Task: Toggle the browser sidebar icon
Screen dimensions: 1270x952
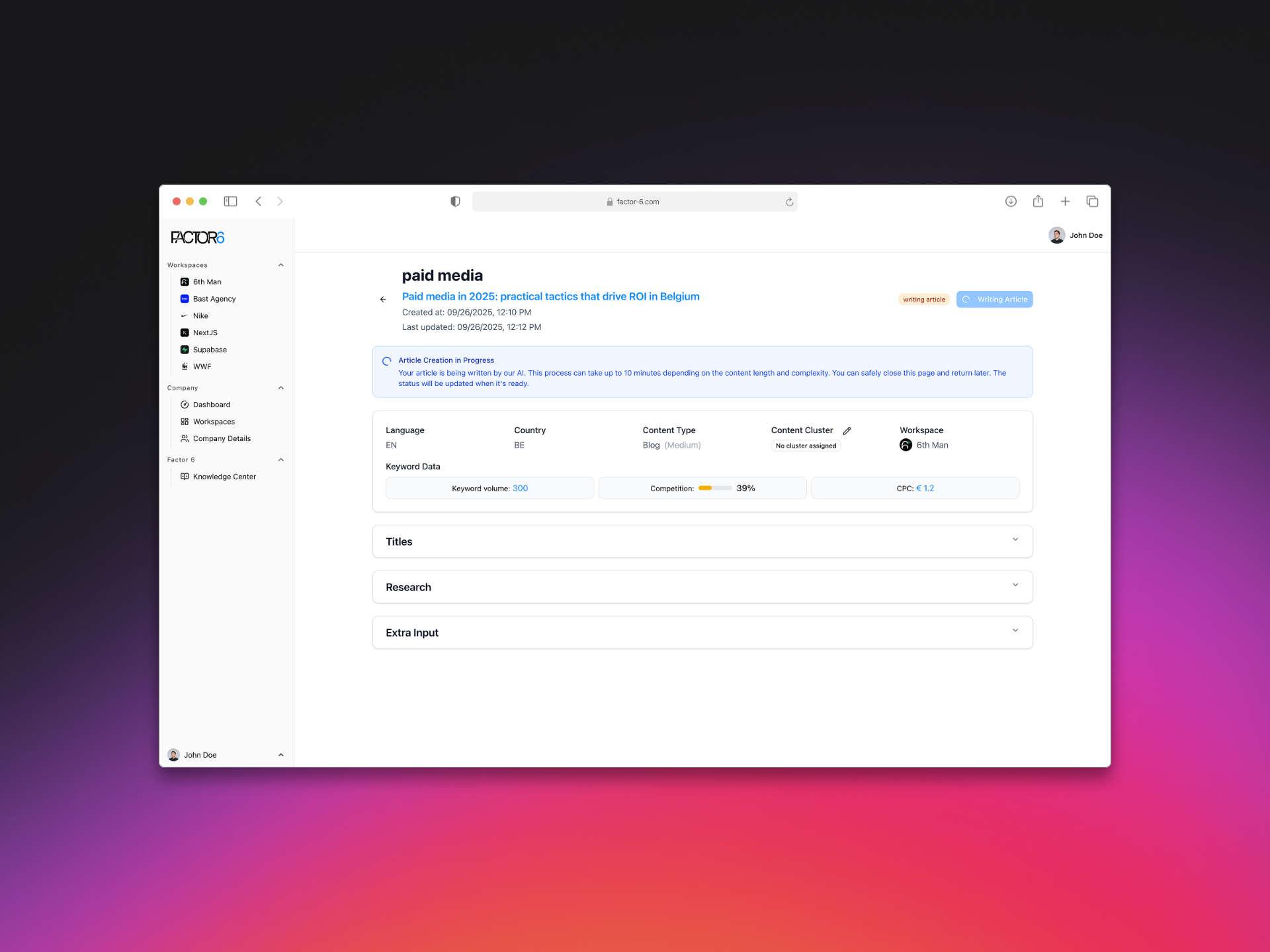Action: click(x=230, y=202)
